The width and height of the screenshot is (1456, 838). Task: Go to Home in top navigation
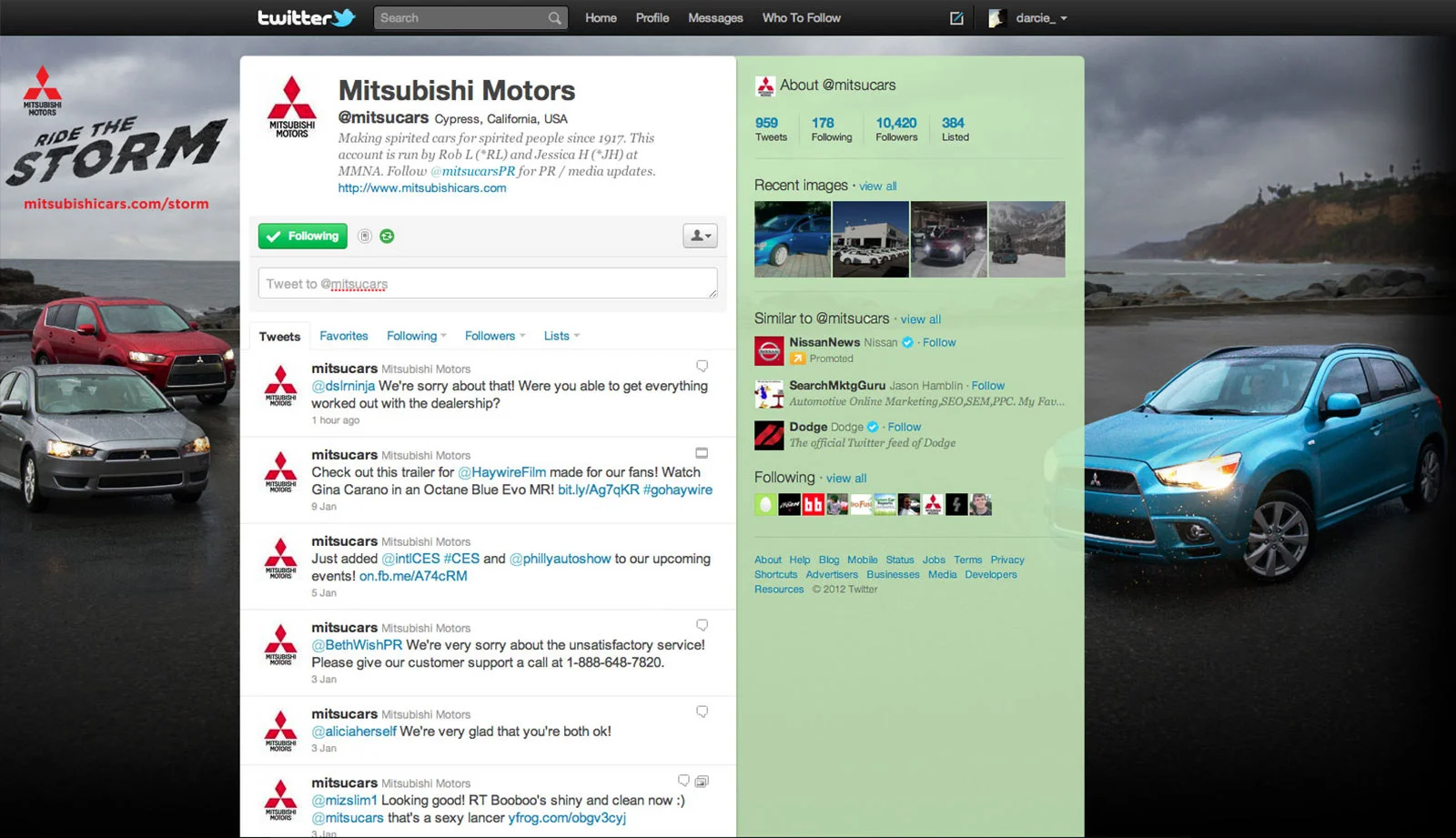[601, 18]
